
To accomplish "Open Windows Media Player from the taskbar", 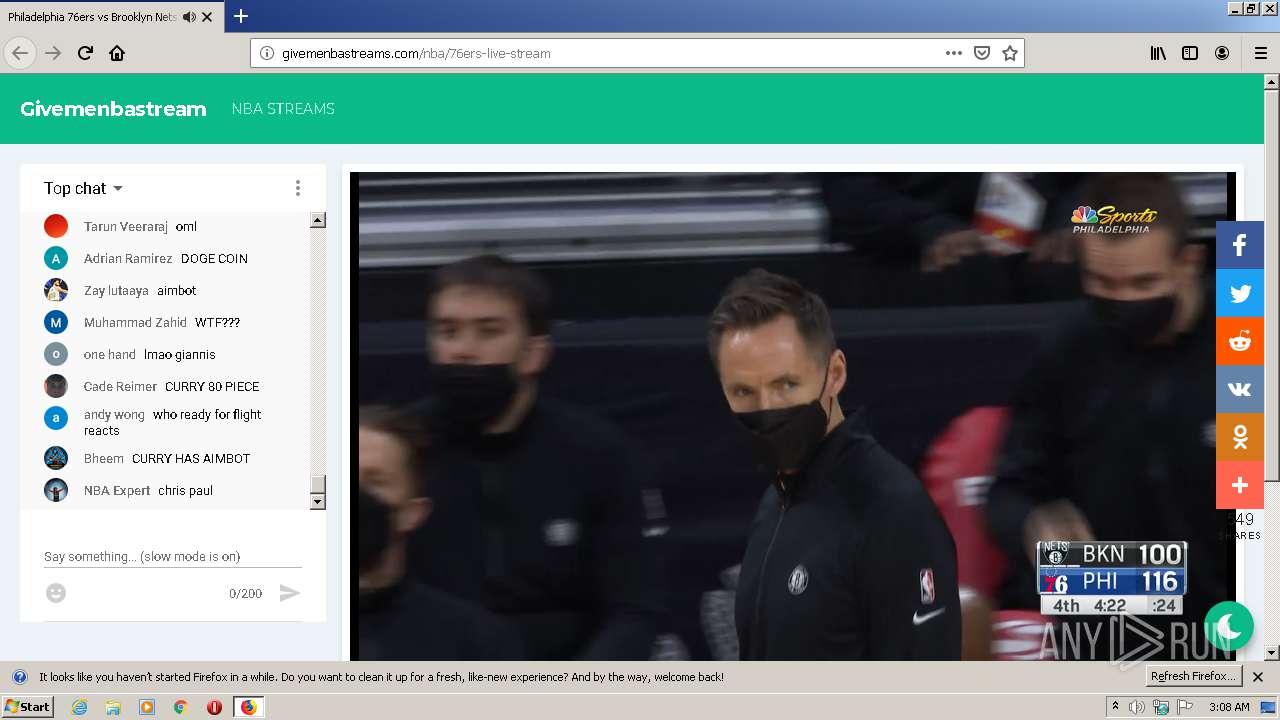I will point(147,707).
